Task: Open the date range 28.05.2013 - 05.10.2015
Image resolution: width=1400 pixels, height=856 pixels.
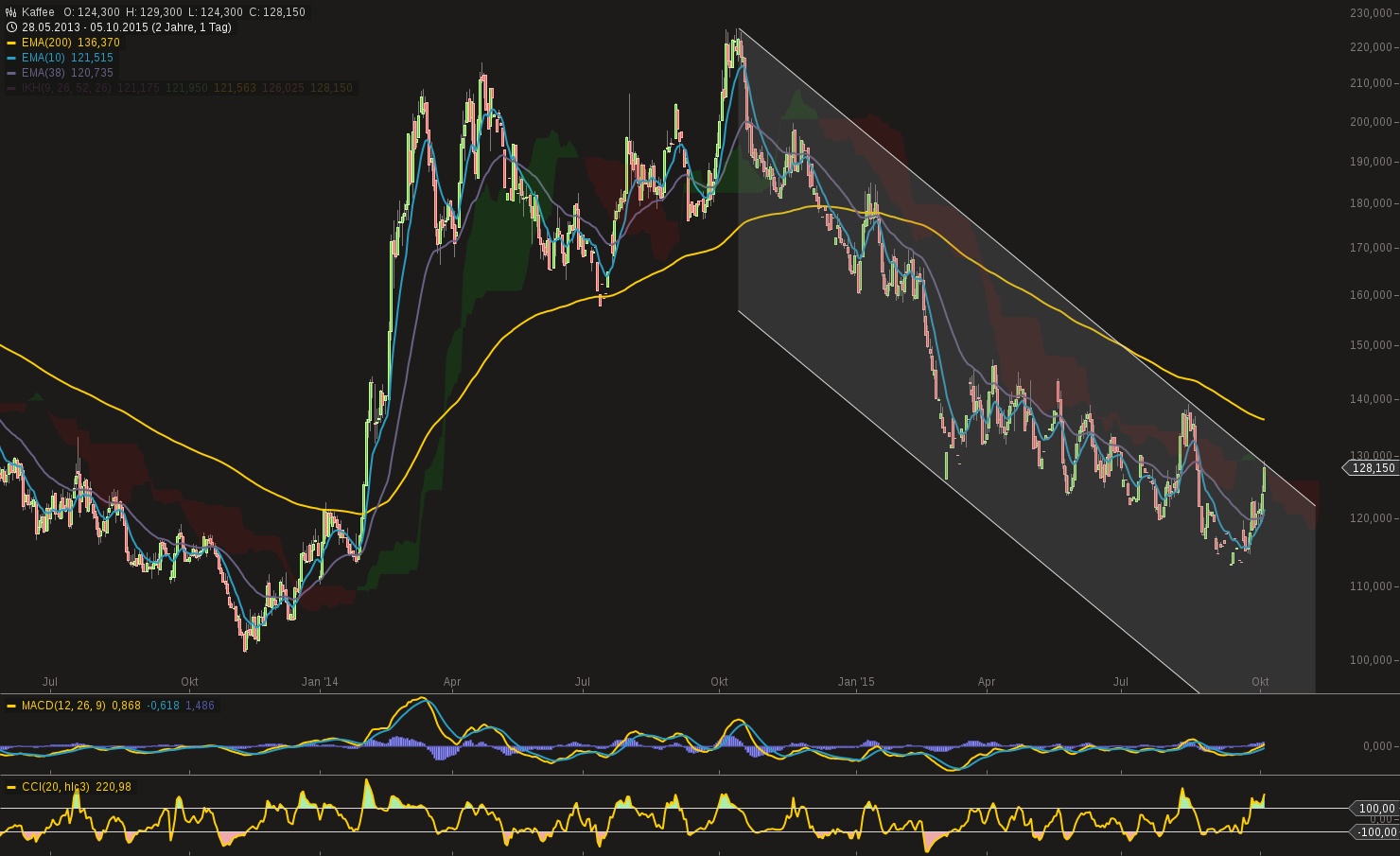Action: point(127,27)
